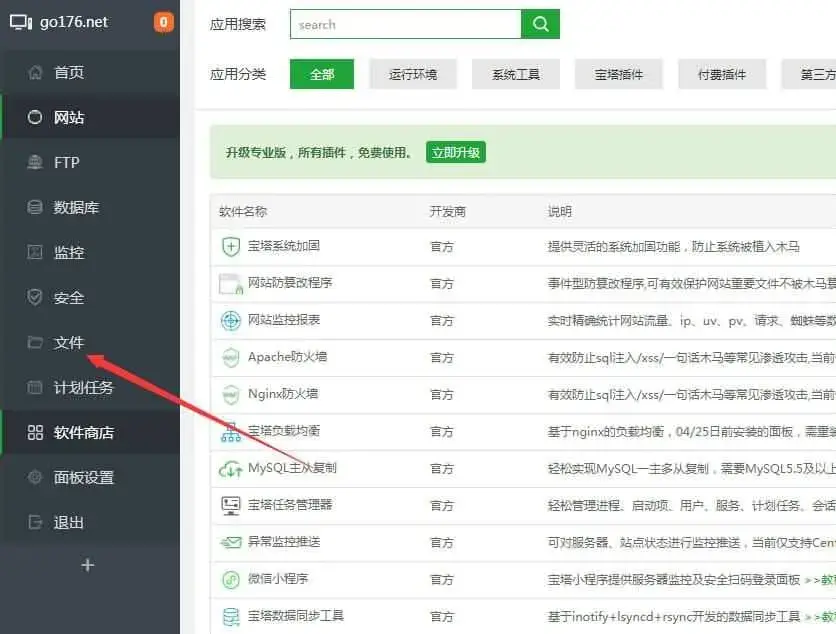
Task: Click the 网站 globe icon in sidebar
Action: (35, 117)
